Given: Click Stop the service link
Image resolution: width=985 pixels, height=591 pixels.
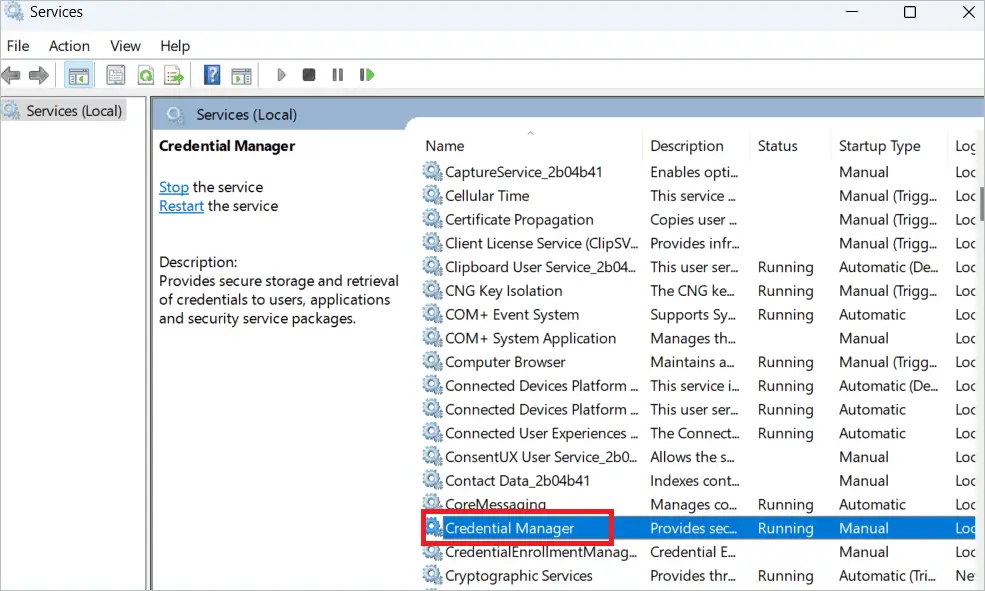Looking at the screenshot, I should pyautogui.click(x=173, y=187).
